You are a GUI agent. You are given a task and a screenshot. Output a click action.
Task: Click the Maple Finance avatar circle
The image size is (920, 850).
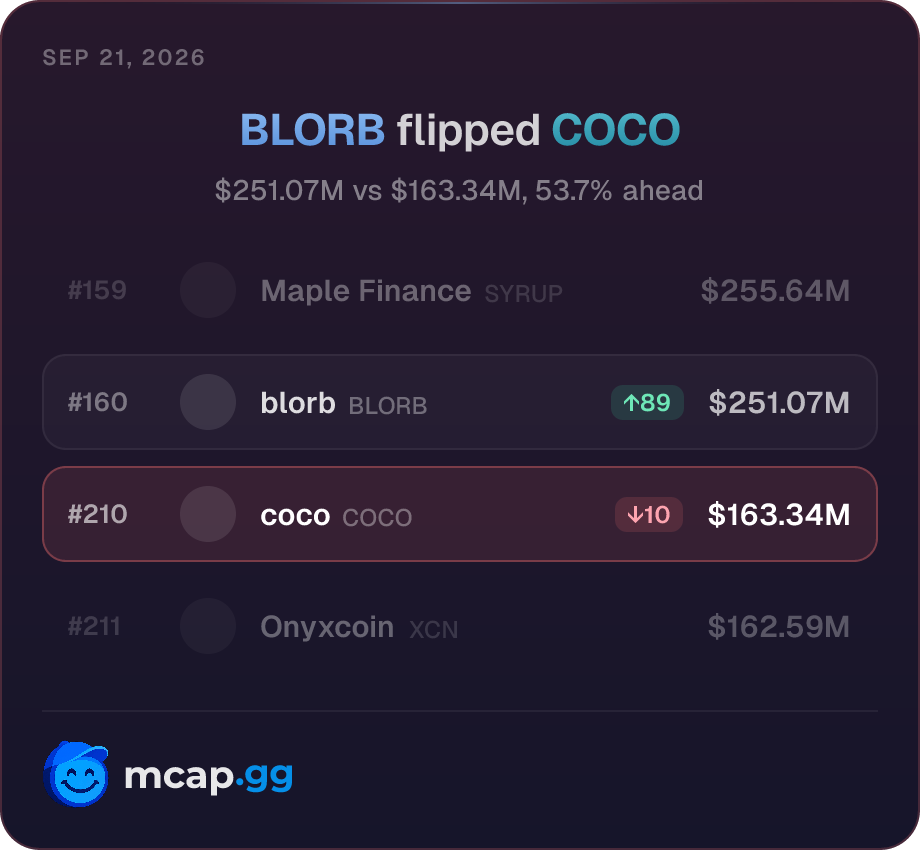pyautogui.click(x=208, y=290)
